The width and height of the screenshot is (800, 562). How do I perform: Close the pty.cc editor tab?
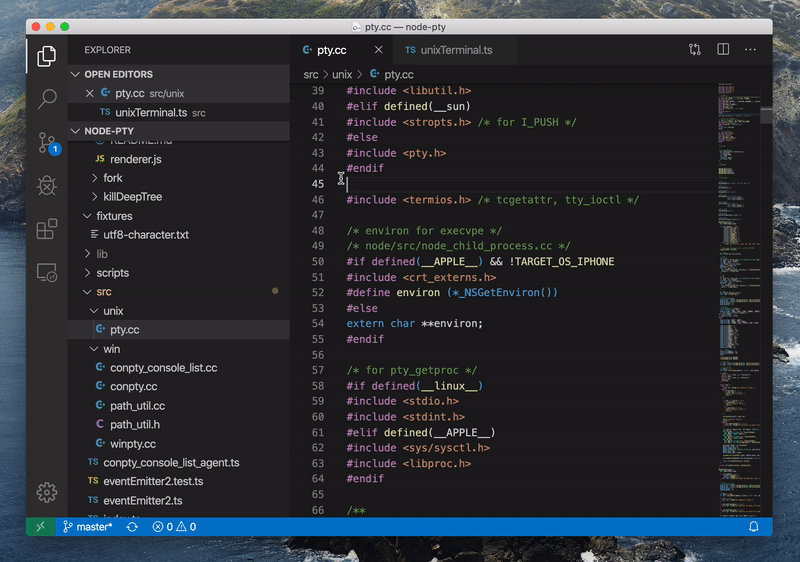[x=378, y=49]
